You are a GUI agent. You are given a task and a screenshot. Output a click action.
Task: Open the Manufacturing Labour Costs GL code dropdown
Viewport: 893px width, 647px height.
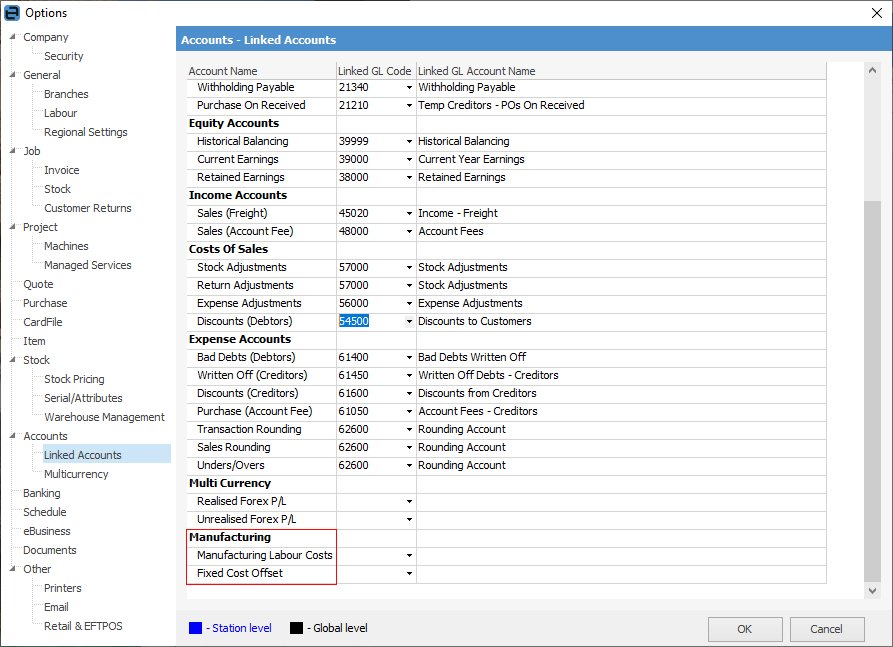click(408, 555)
